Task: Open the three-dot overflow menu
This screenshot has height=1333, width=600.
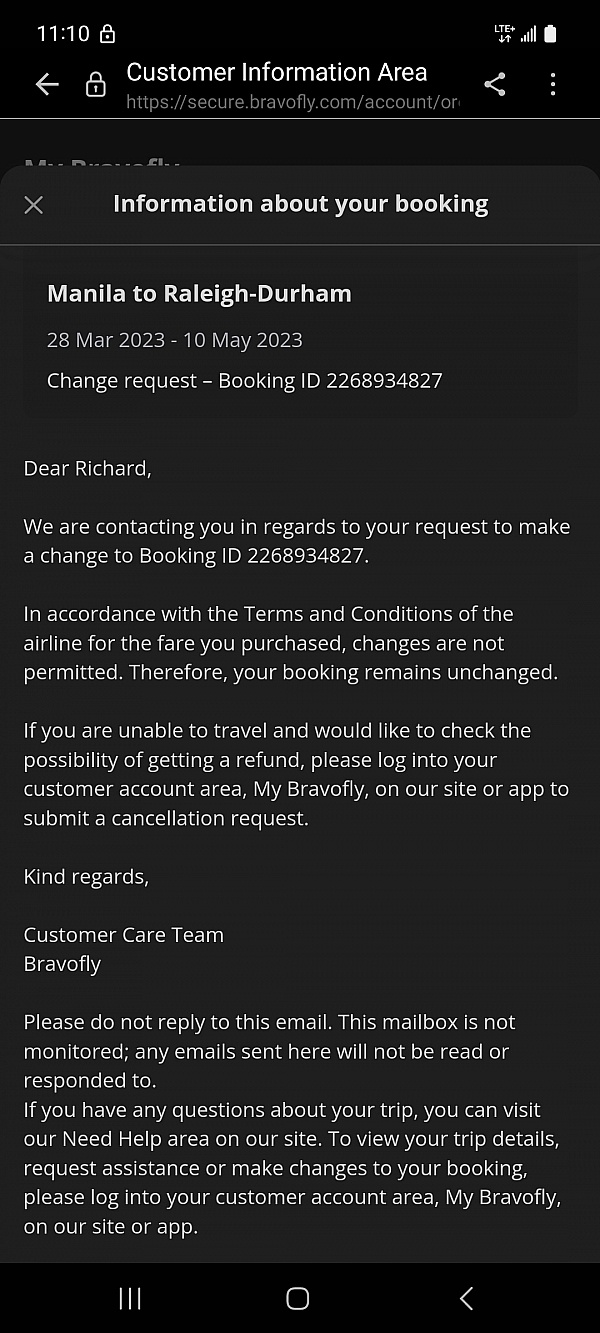Action: coord(553,85)
